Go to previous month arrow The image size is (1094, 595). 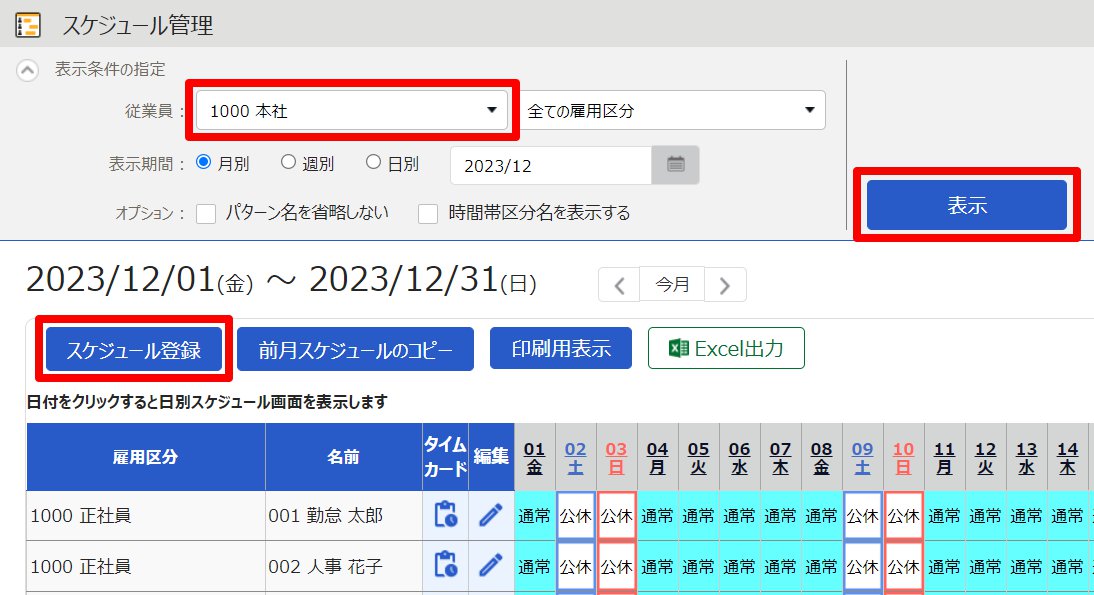[x=619, y=285]
